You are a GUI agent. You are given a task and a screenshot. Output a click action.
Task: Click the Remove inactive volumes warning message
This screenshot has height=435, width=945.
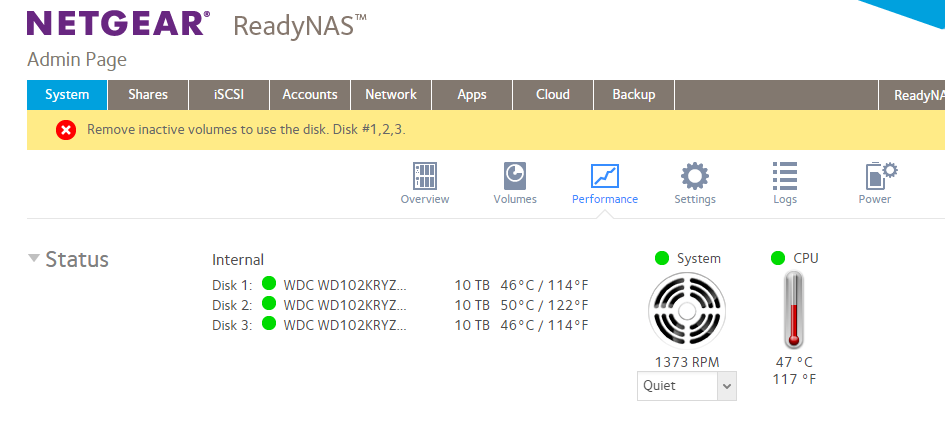pos(246,130)
